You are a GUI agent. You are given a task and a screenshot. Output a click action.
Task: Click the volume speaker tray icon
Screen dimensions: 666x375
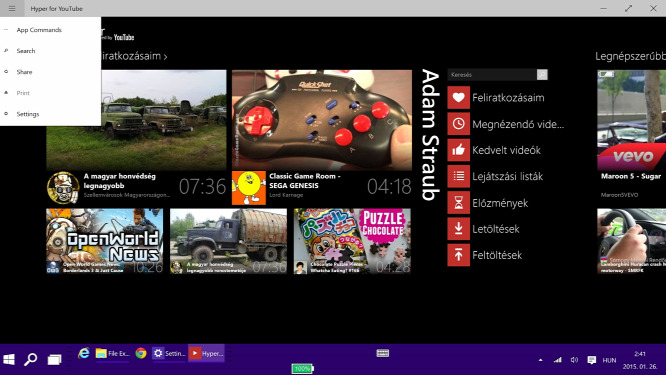[x=574, y=360]
